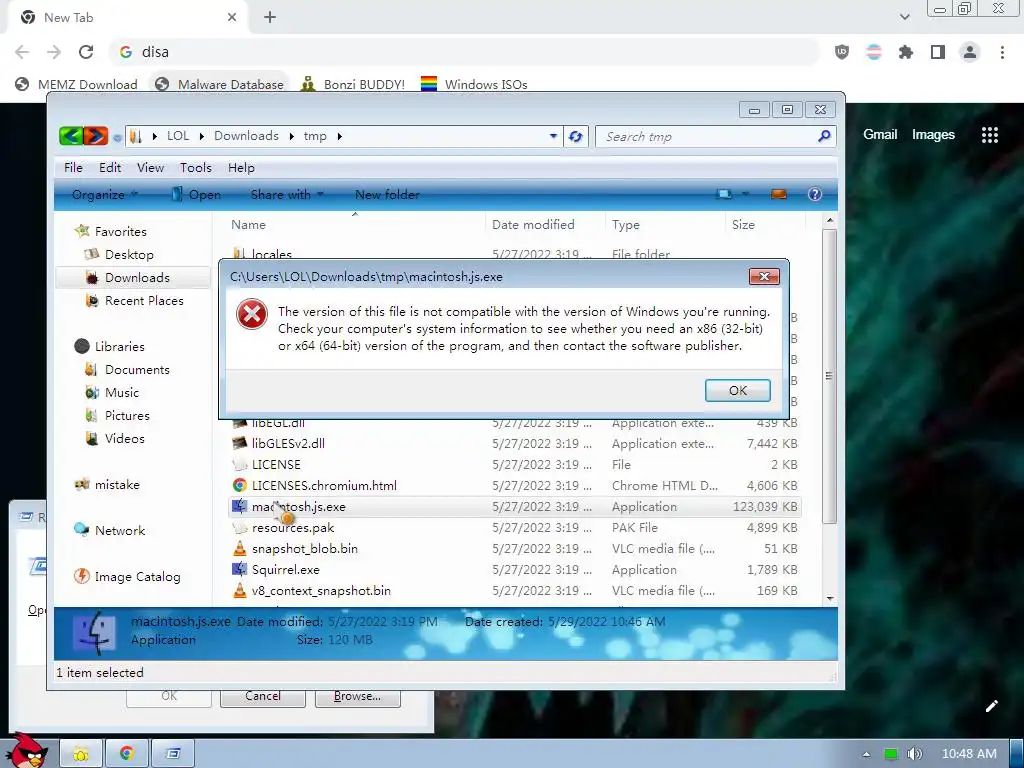Click the v8_context_snapshot.bin VLC cone icon
Screen dimensions: 1024x768
[x=240, y=590]
